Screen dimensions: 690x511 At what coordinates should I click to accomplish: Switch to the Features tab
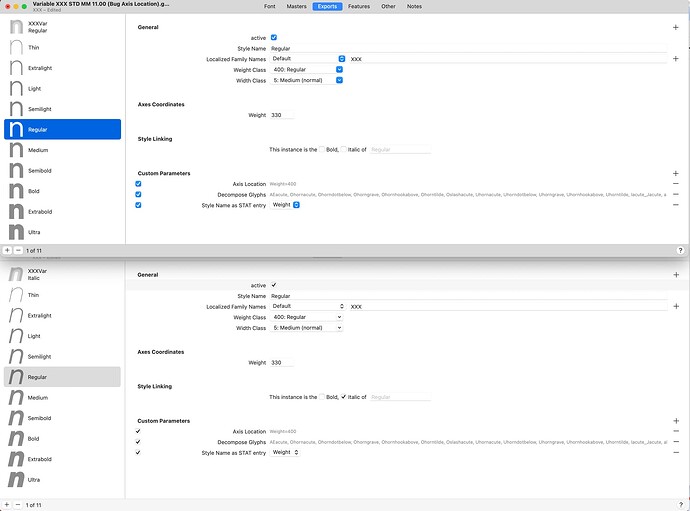click(358, 7)
